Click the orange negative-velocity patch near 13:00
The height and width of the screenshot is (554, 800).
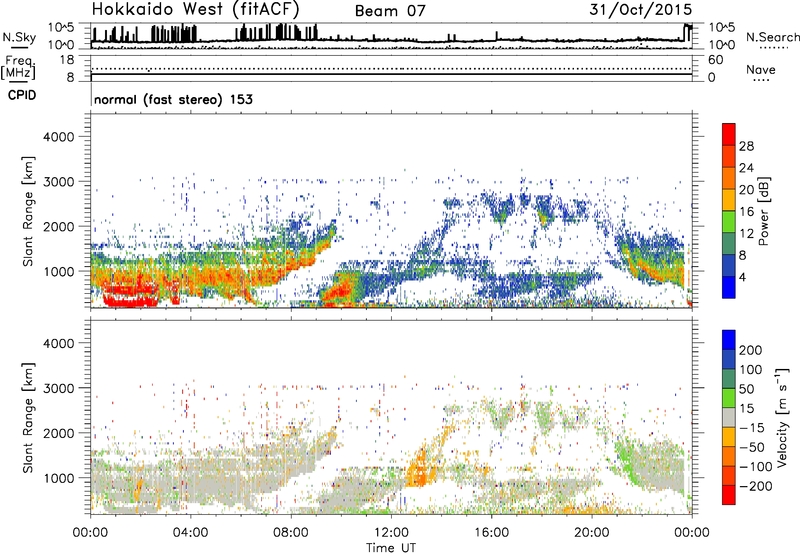[420, 468]
